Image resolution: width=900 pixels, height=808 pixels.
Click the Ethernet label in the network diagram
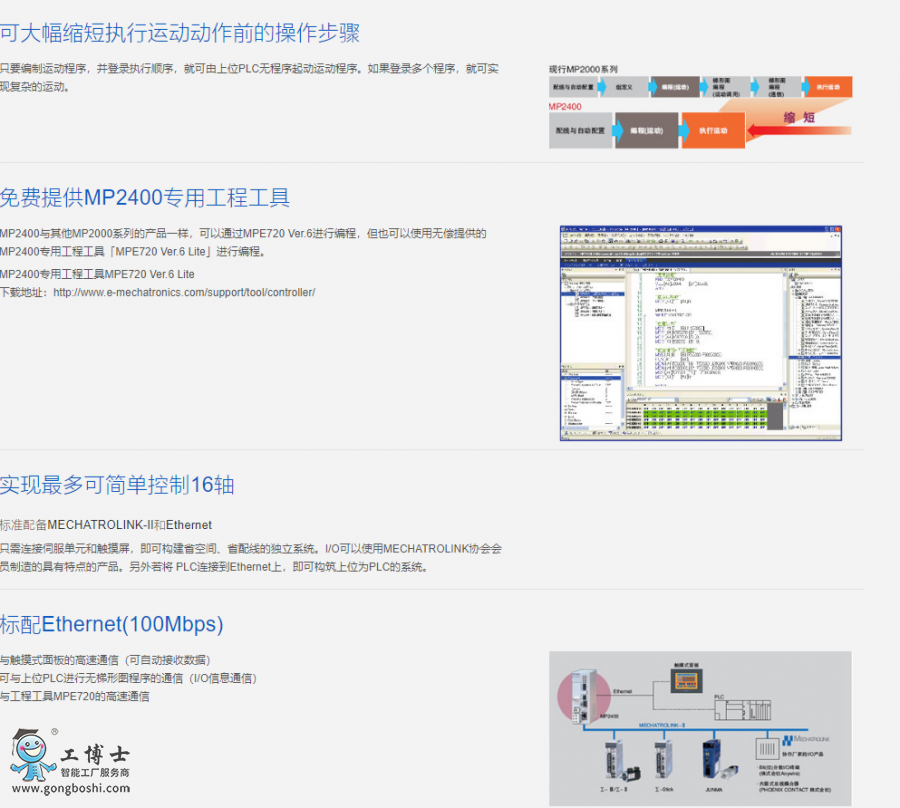(x=622, y=692)
